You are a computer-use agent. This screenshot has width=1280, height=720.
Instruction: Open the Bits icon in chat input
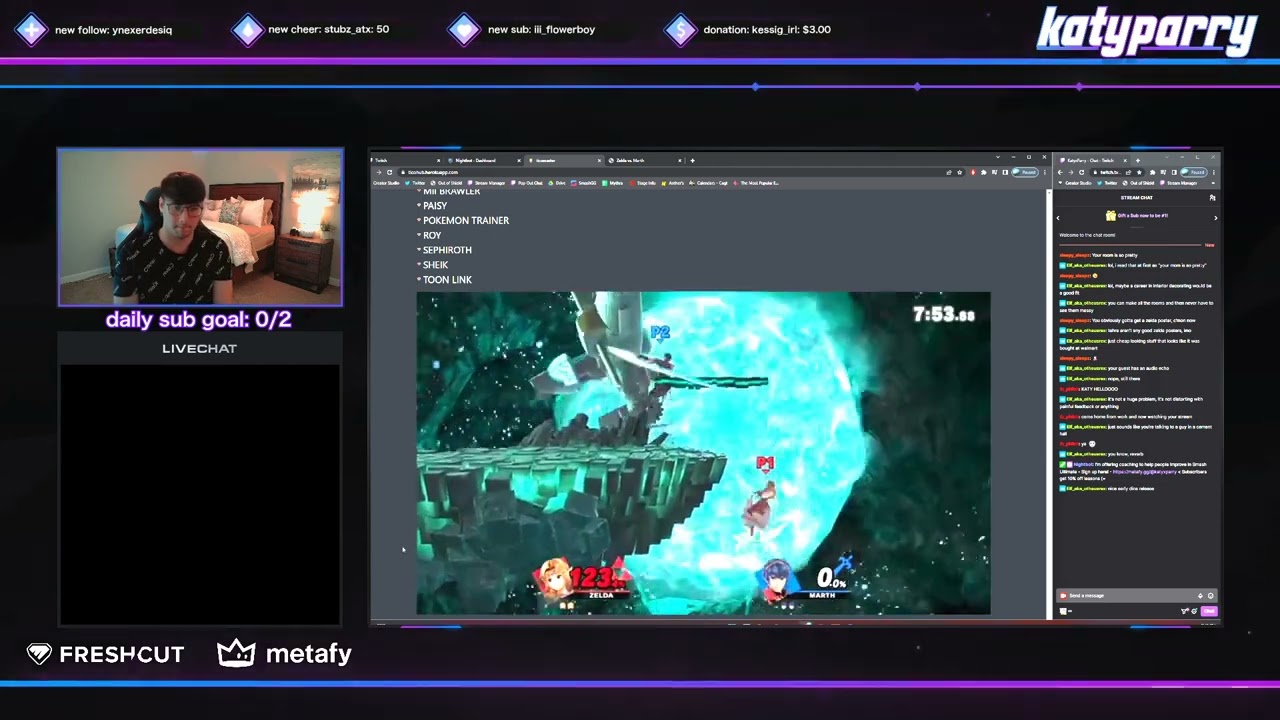point(1200,596)
